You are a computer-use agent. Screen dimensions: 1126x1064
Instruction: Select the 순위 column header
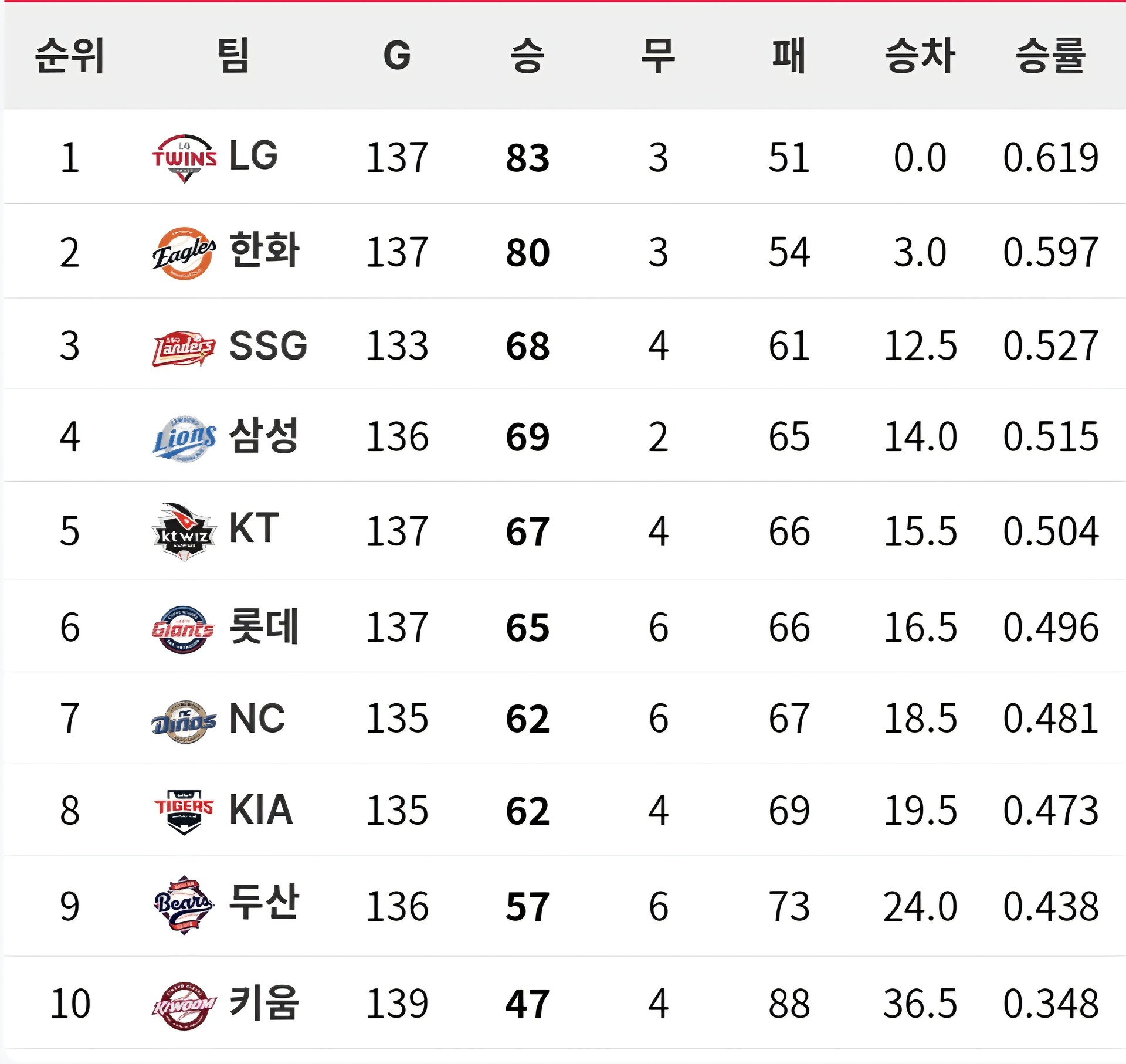point(70,56)
